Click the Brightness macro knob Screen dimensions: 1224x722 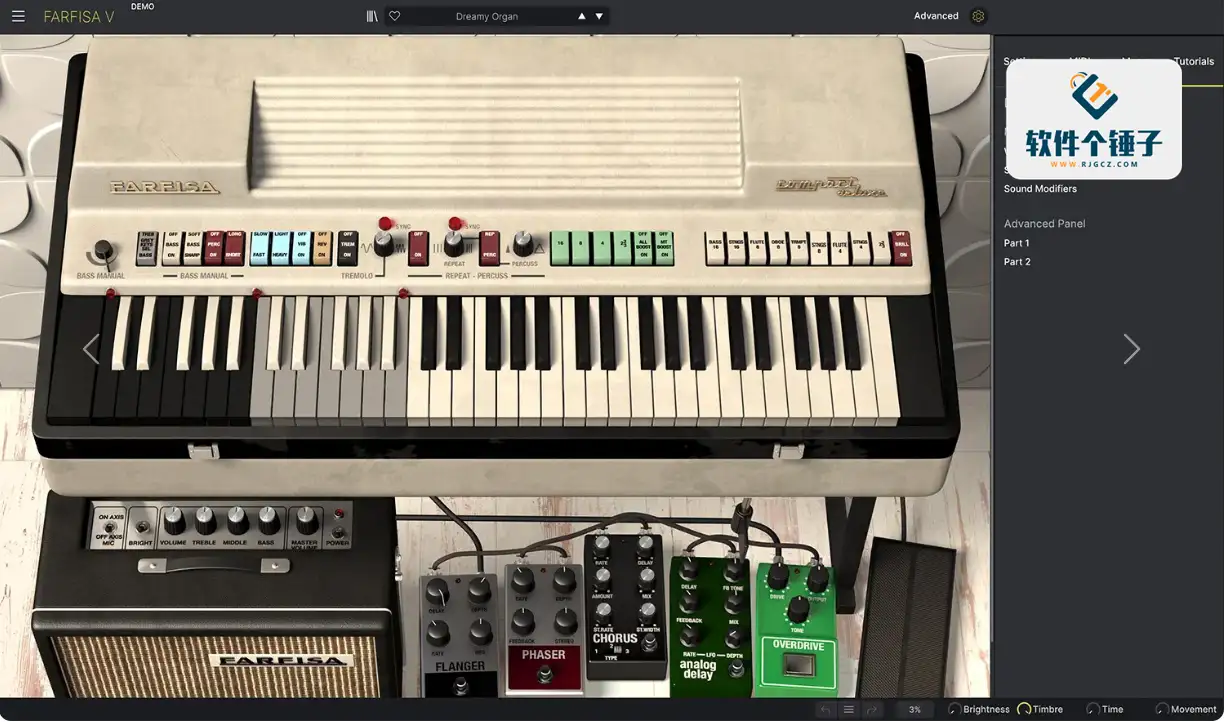[955, 710]
